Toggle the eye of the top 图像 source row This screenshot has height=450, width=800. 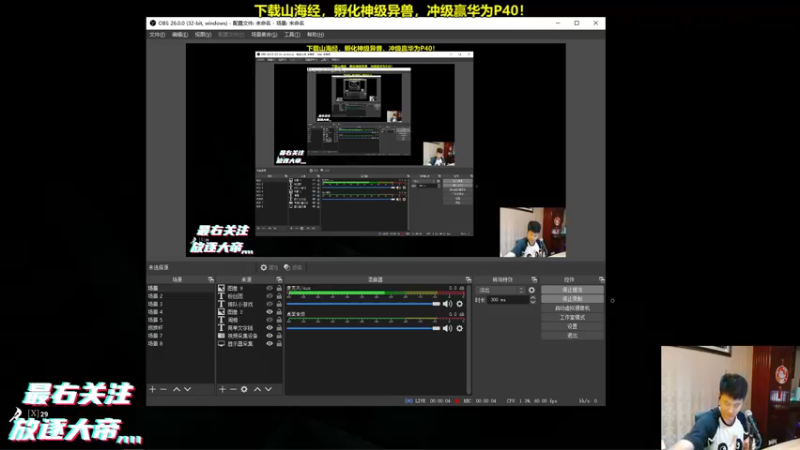[x=269, y=288]
